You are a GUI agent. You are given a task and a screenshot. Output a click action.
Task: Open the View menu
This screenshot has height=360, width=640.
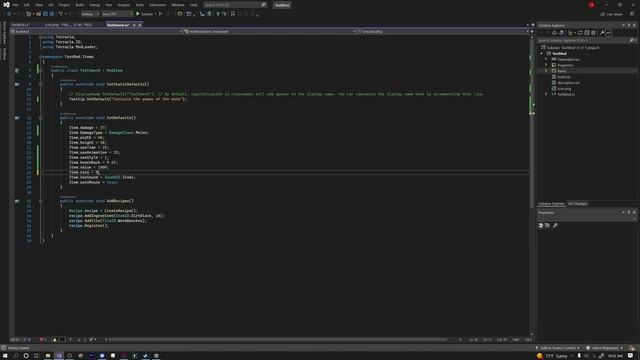click(39, 5)
